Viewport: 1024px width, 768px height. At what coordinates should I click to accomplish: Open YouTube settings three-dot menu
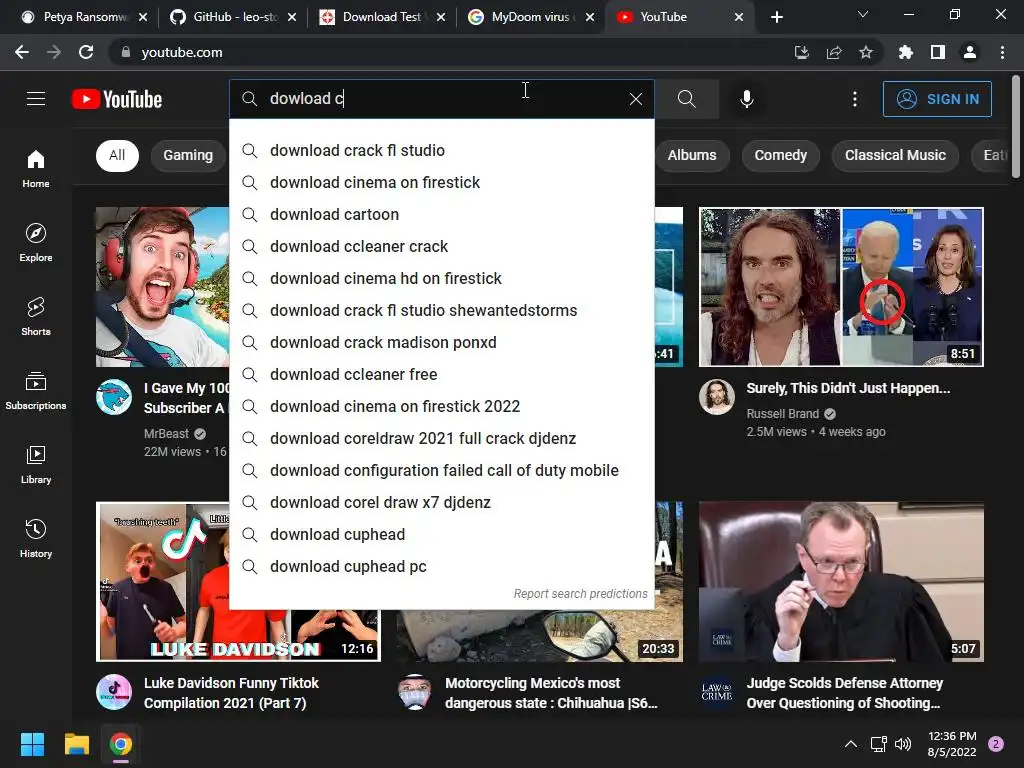click(855, 99)
